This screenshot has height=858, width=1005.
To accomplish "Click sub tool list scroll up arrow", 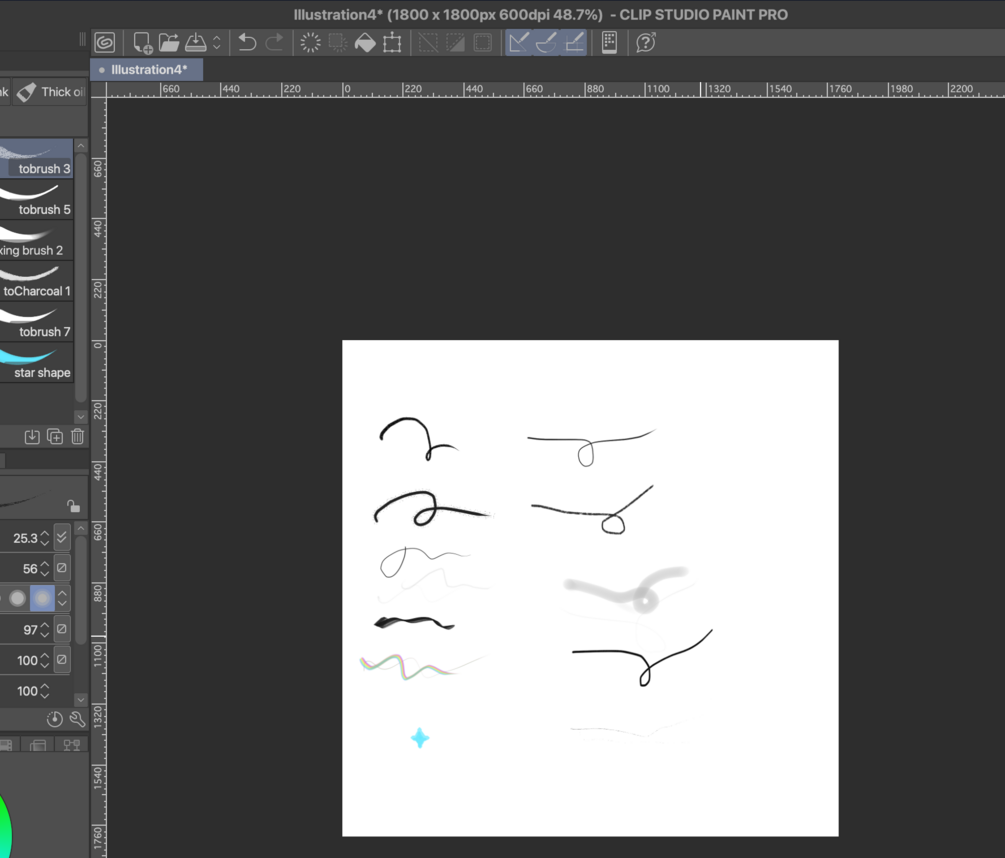I will (81, 145).
